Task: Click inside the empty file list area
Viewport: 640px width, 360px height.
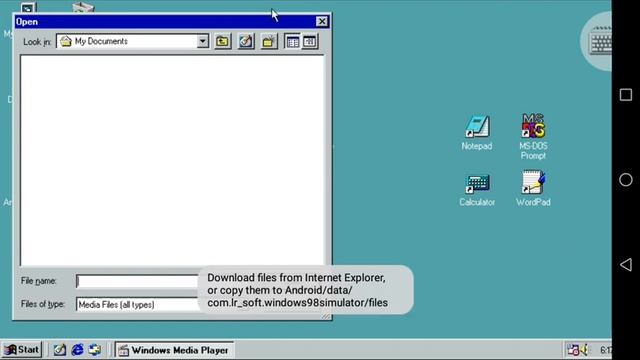Action: (x=172, y=160)
